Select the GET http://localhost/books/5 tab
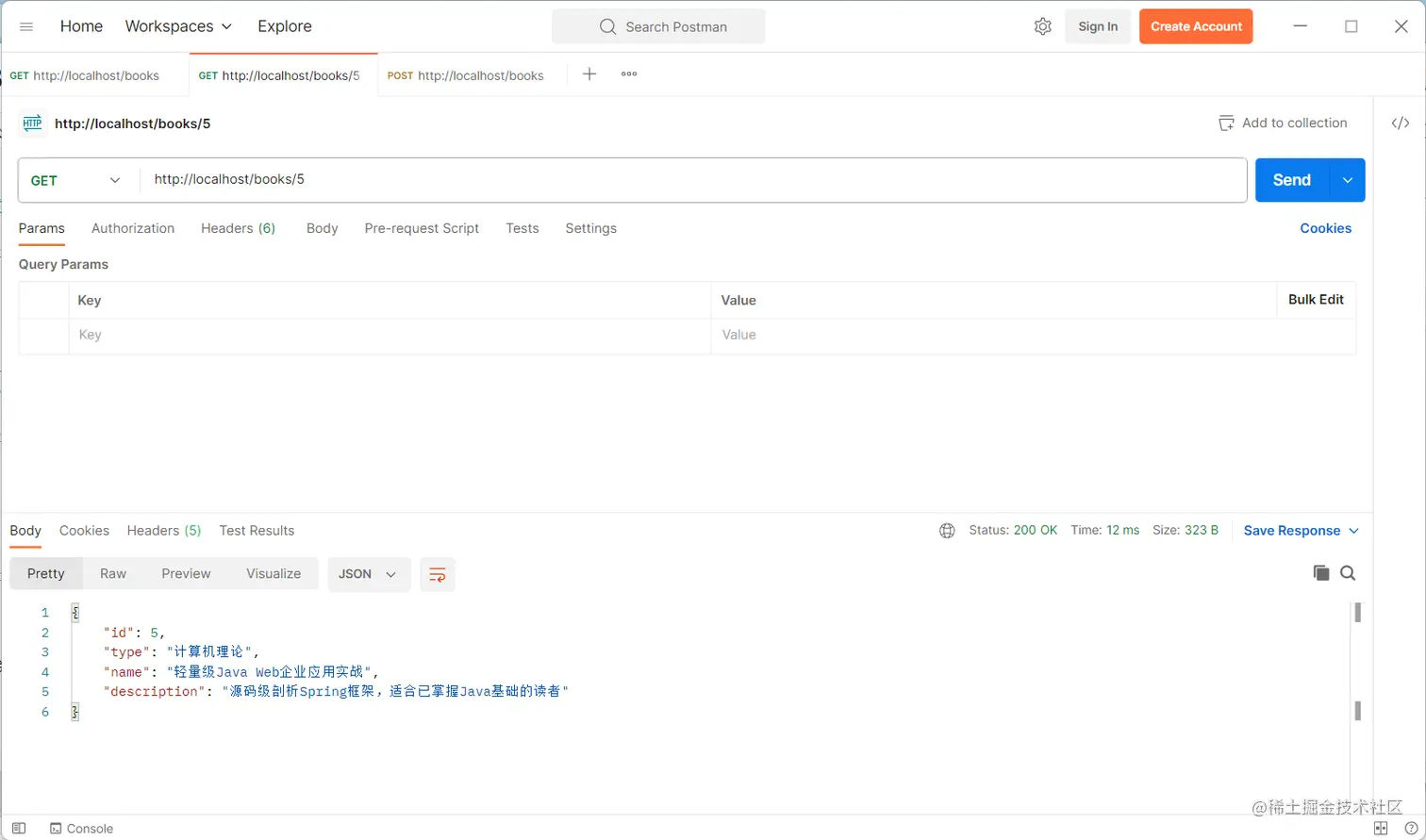Image resolution: width=1426 pixels, height=840 pixels. [279, 75]
